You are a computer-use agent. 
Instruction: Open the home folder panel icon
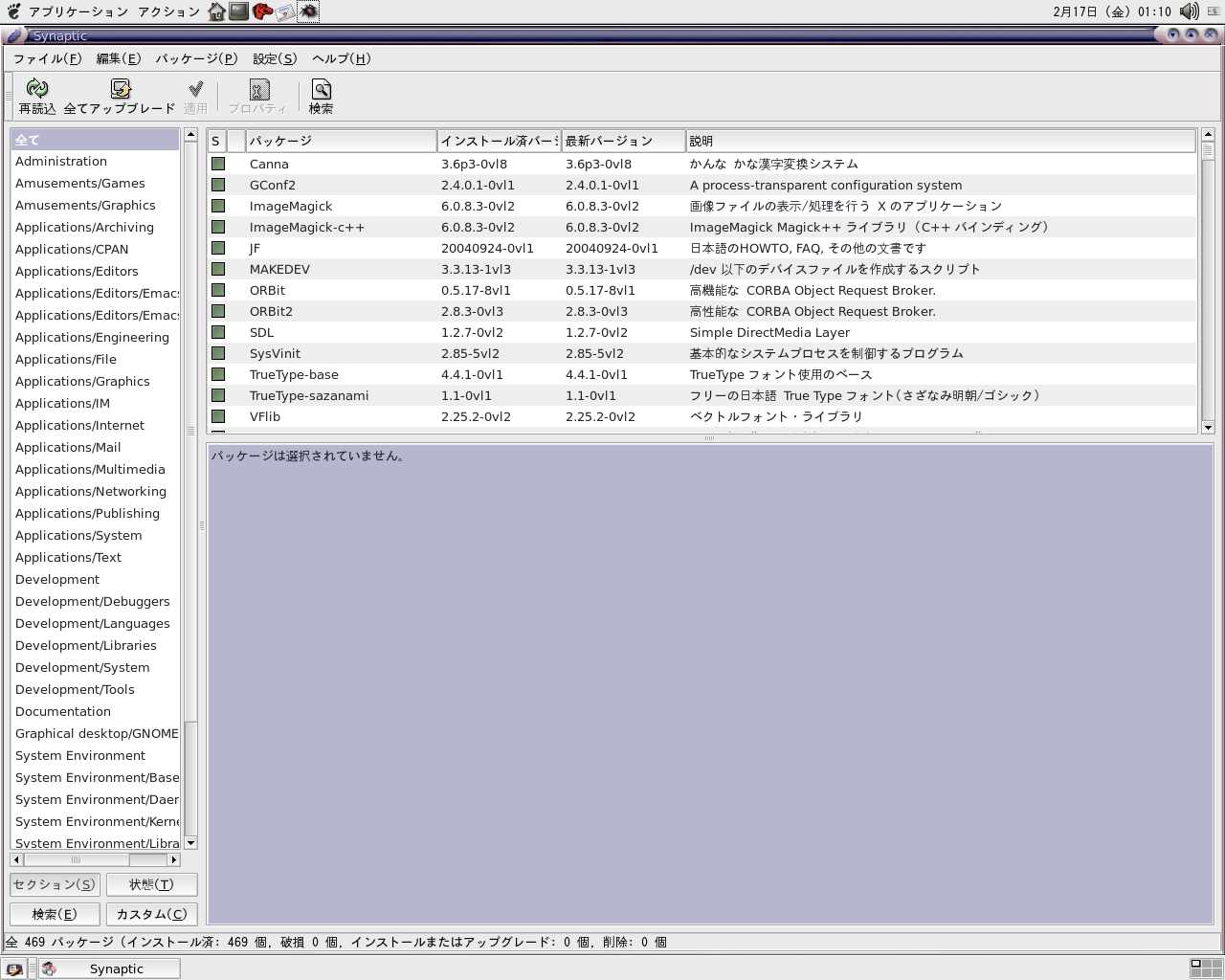[x=217, y=11]
